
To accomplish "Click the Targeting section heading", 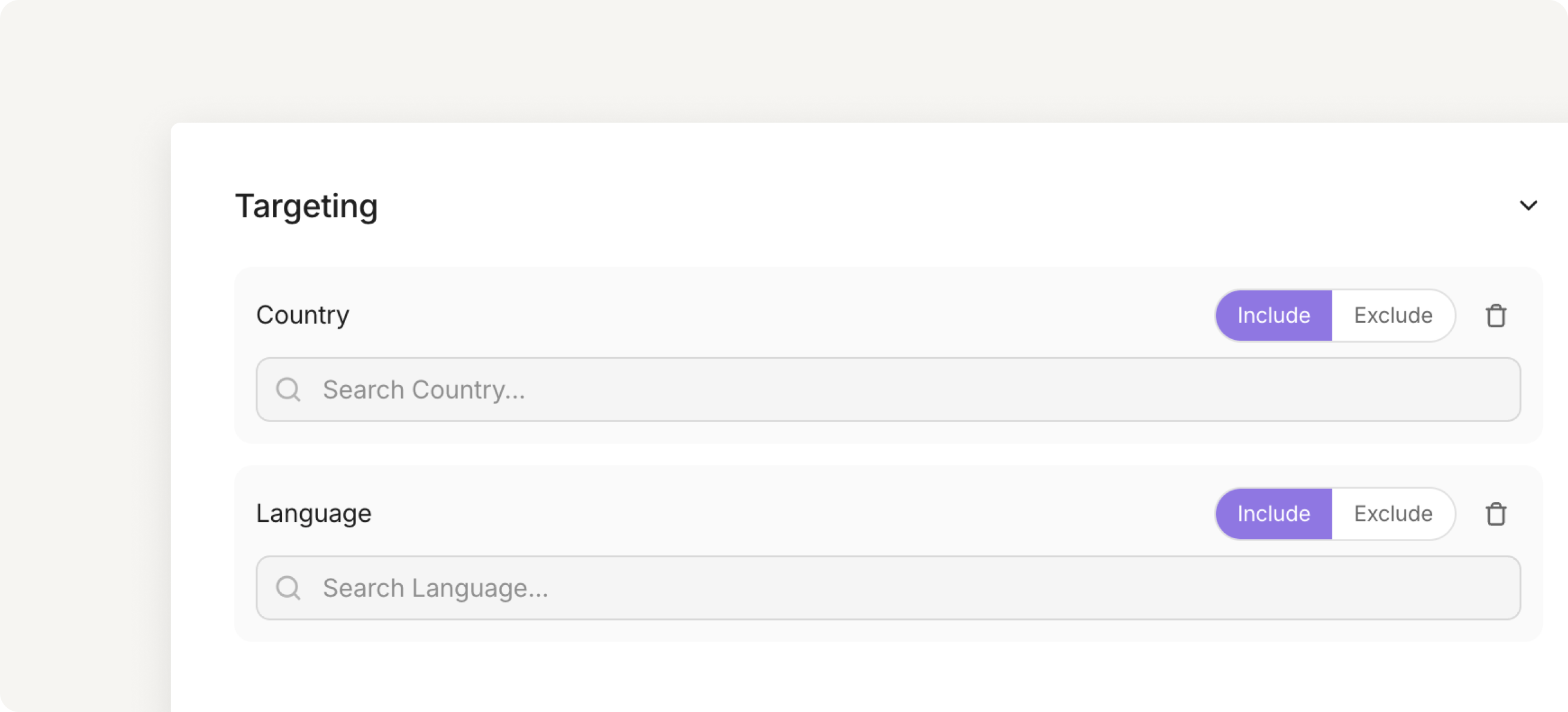I will pos(306,206).
